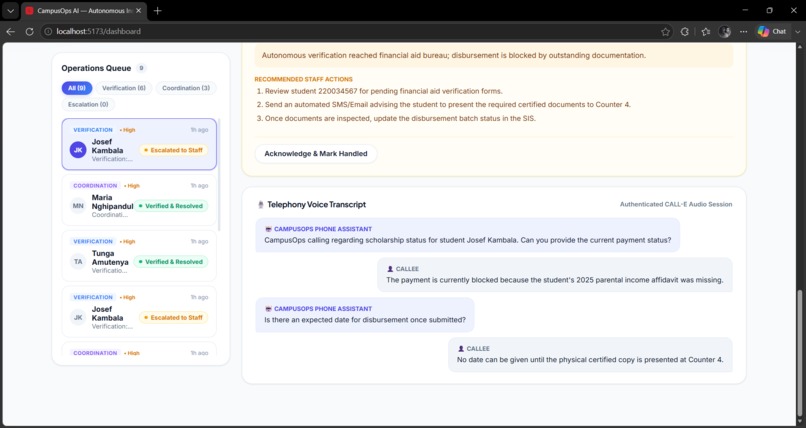Maximize or restore the browser window
This screenshot has height=428, width=806.
770,10
